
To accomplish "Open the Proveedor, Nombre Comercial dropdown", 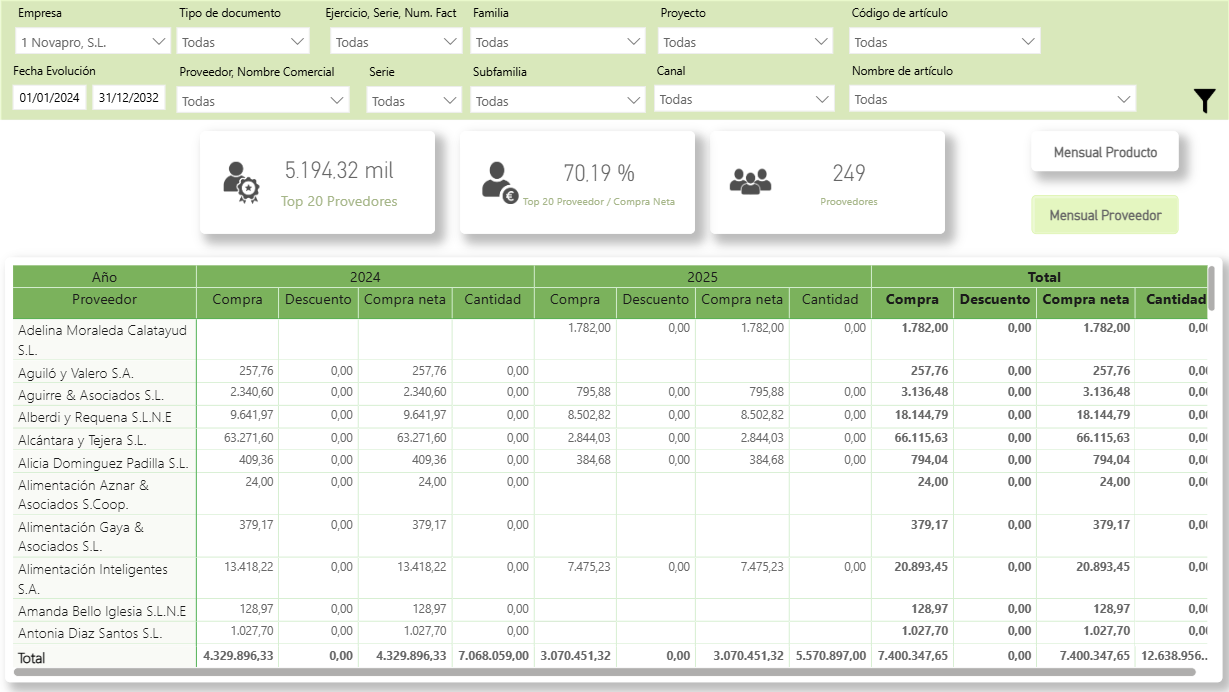I will tap(263, 101).
